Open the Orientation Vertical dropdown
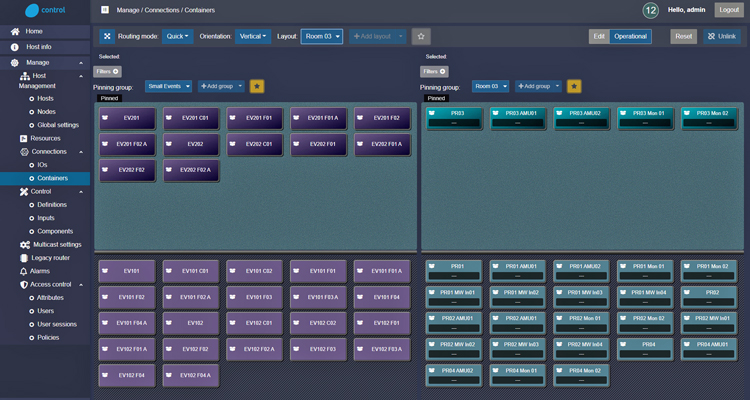The image size is (750, 400). click(x=253, y=36)
